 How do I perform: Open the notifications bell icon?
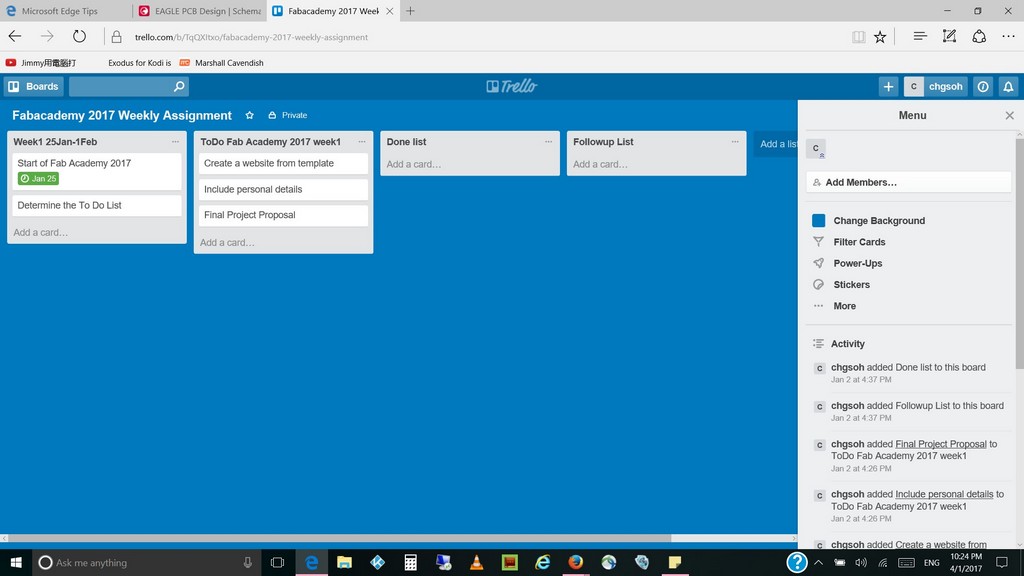point(1008,86)
